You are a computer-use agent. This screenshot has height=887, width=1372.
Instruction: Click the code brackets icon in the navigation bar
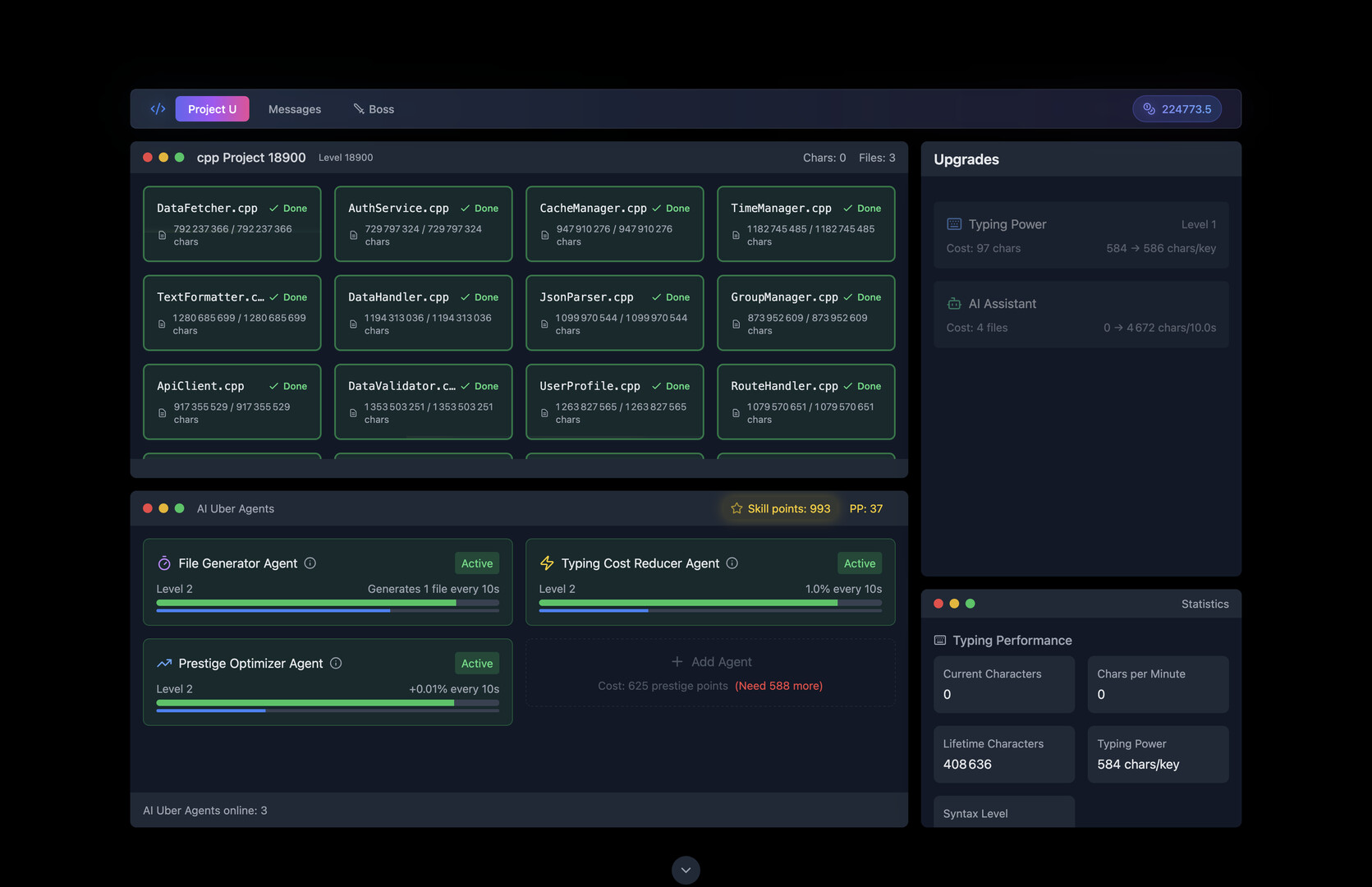[158, 108]
